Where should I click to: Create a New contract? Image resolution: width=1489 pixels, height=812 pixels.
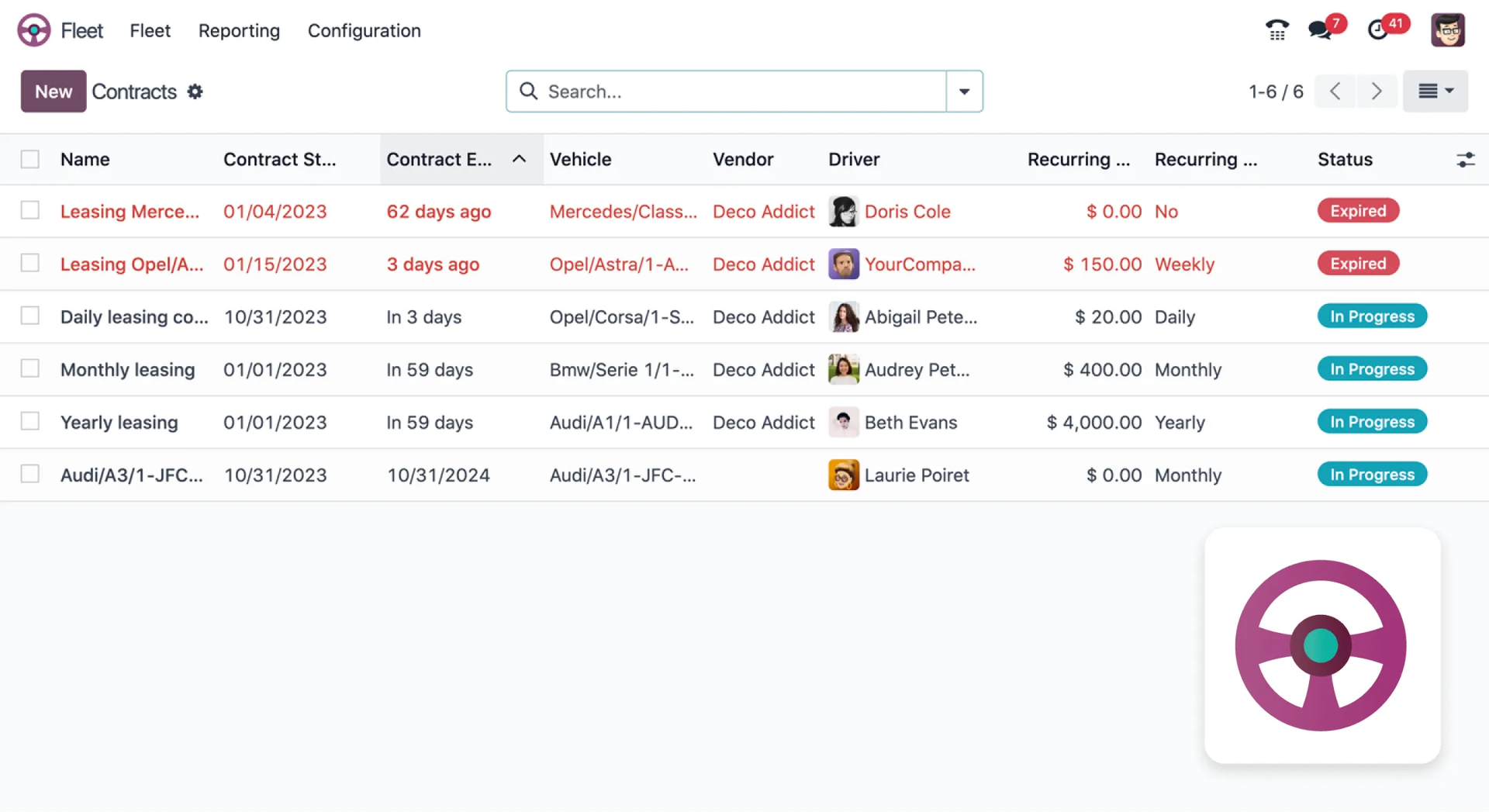pos(54,92)
